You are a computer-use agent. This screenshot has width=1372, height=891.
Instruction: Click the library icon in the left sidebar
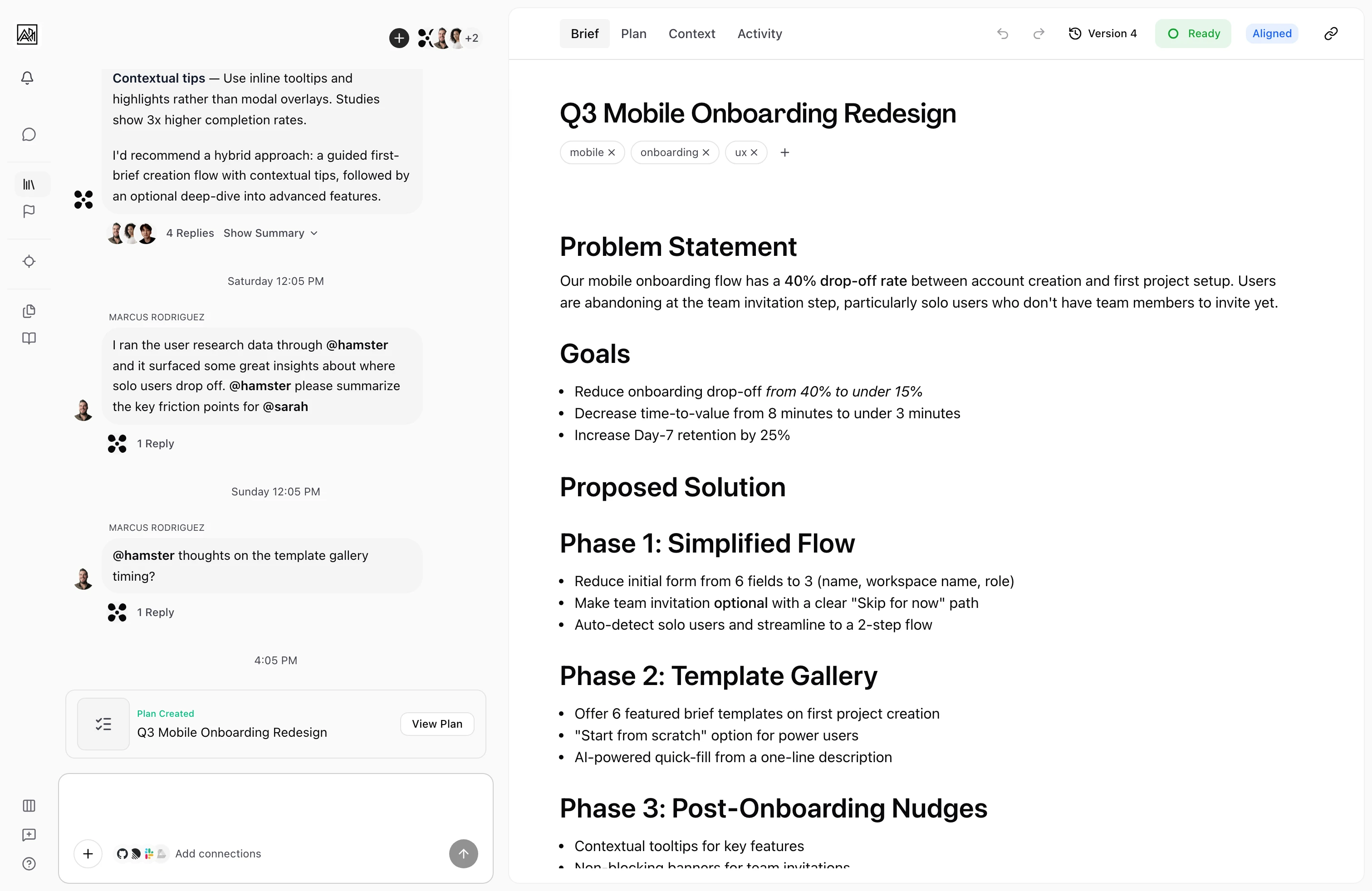29,185
